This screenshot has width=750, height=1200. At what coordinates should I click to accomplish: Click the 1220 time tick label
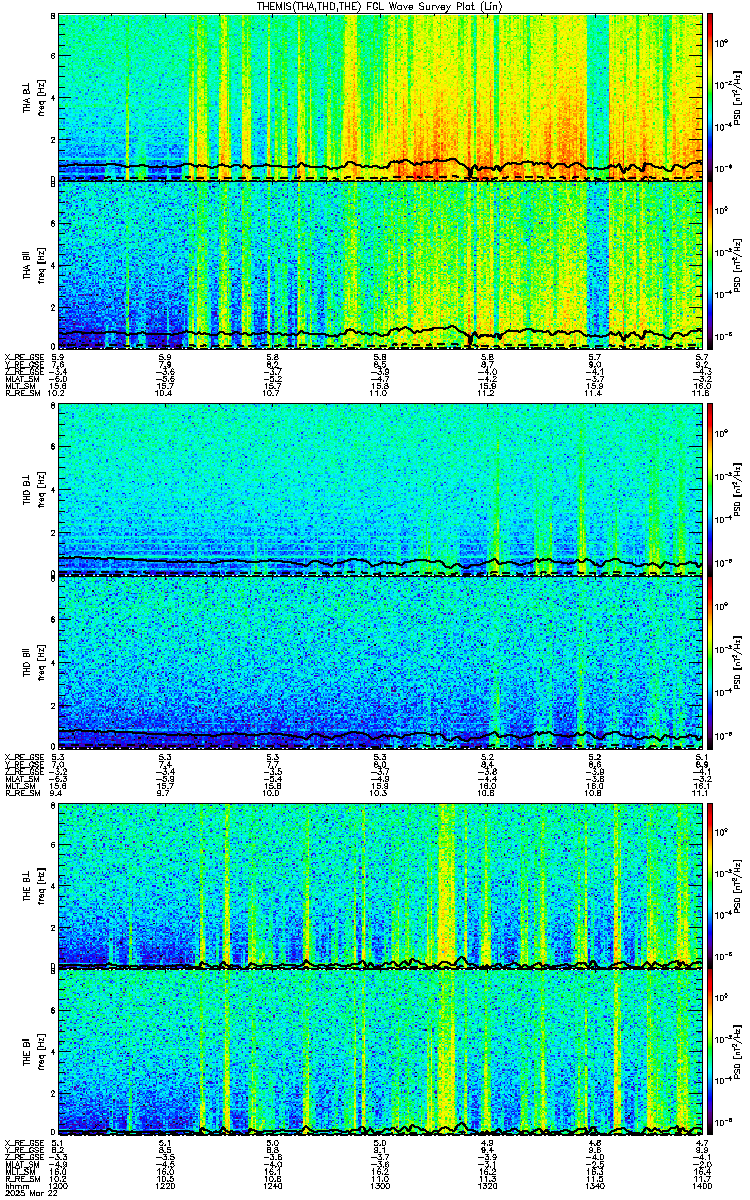click(165, 1186)
